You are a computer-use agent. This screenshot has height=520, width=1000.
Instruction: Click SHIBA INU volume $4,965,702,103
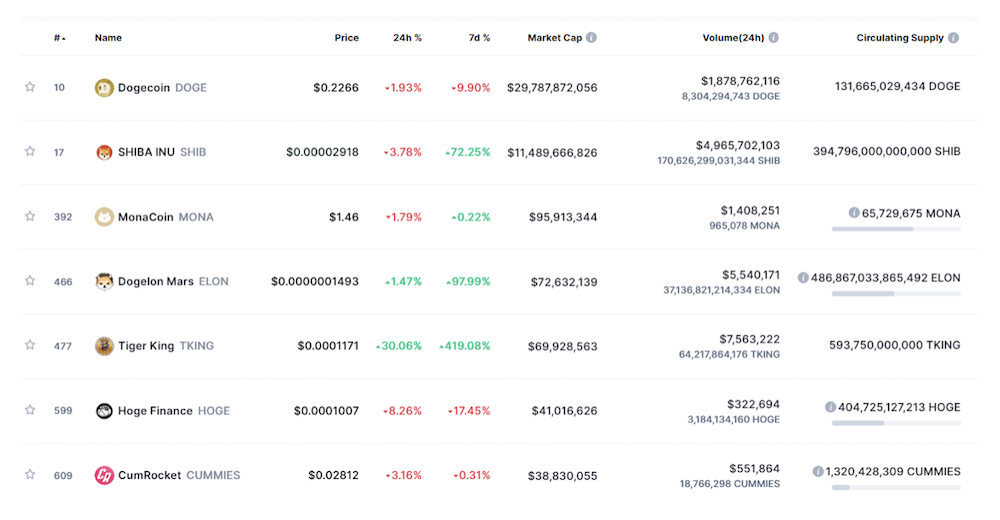[738, 145]
